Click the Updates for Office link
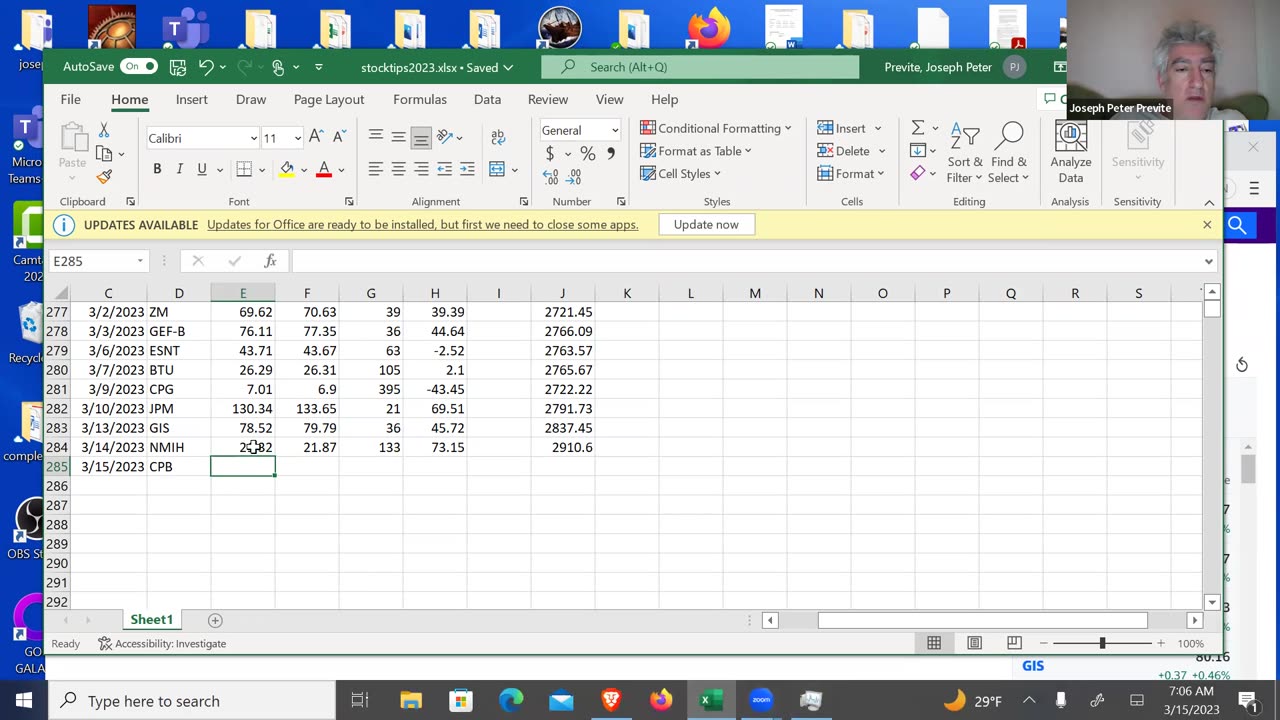 [x=422, y=225]
